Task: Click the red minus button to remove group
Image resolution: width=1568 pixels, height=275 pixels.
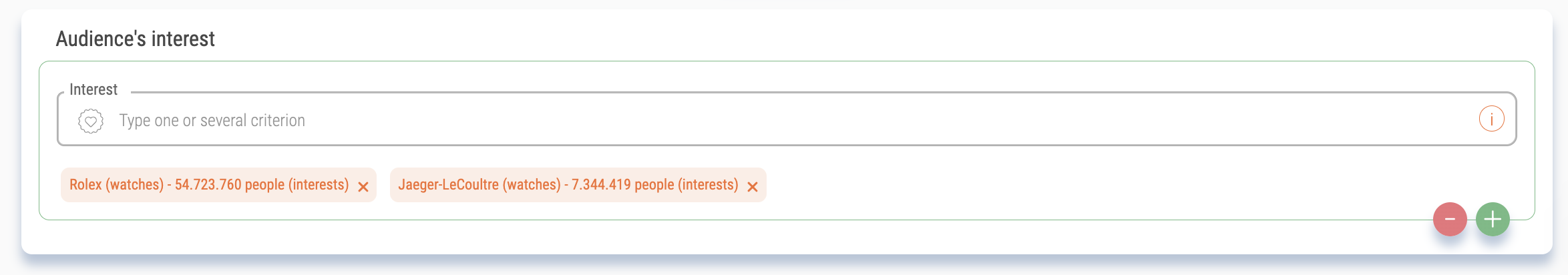Action: click(x=1450, y=219)
